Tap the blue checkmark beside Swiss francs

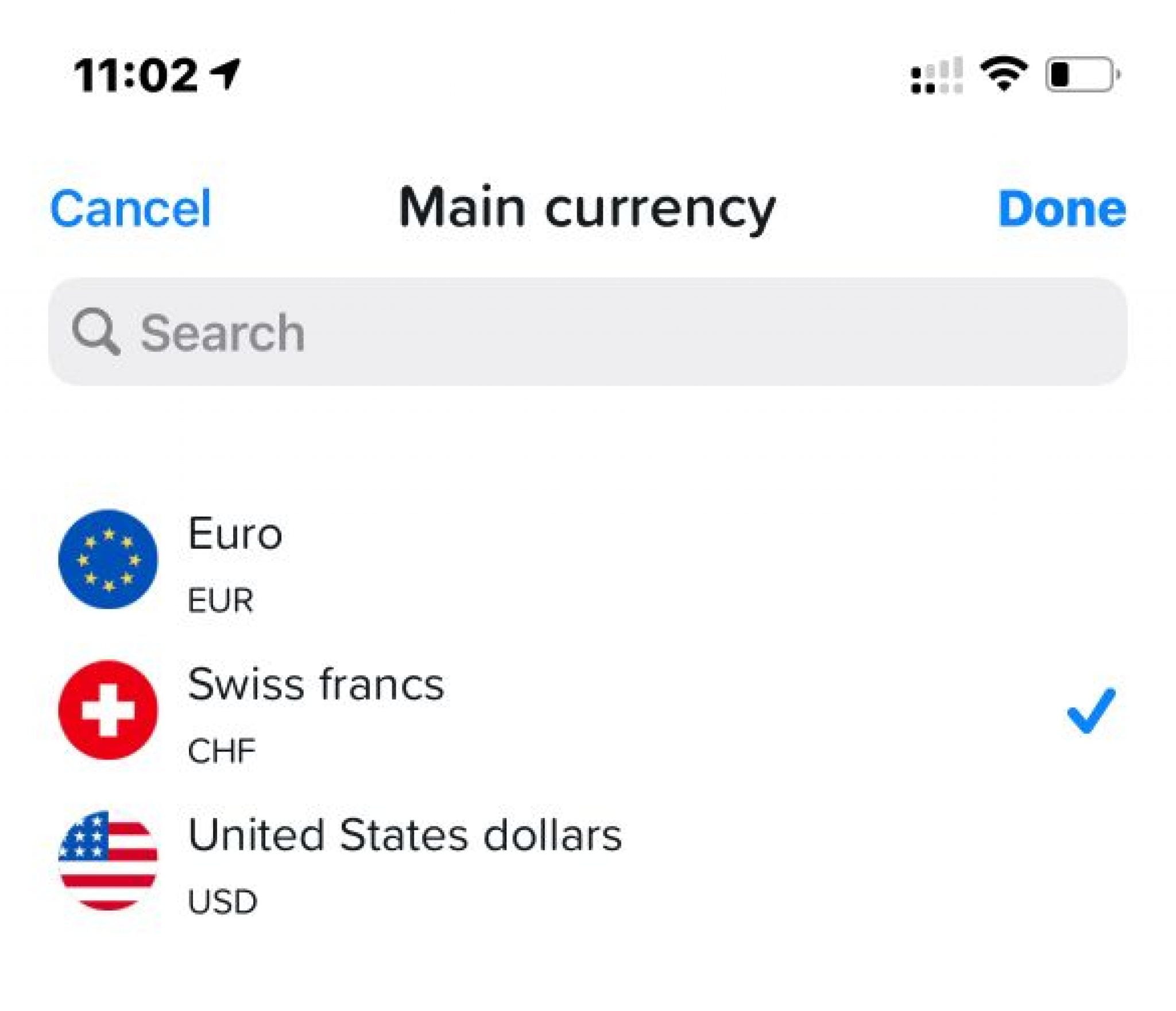pos(1090,711)
